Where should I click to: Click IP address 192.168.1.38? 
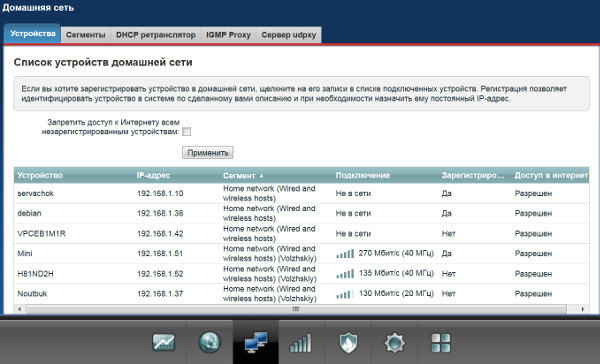tap(160, 213)
